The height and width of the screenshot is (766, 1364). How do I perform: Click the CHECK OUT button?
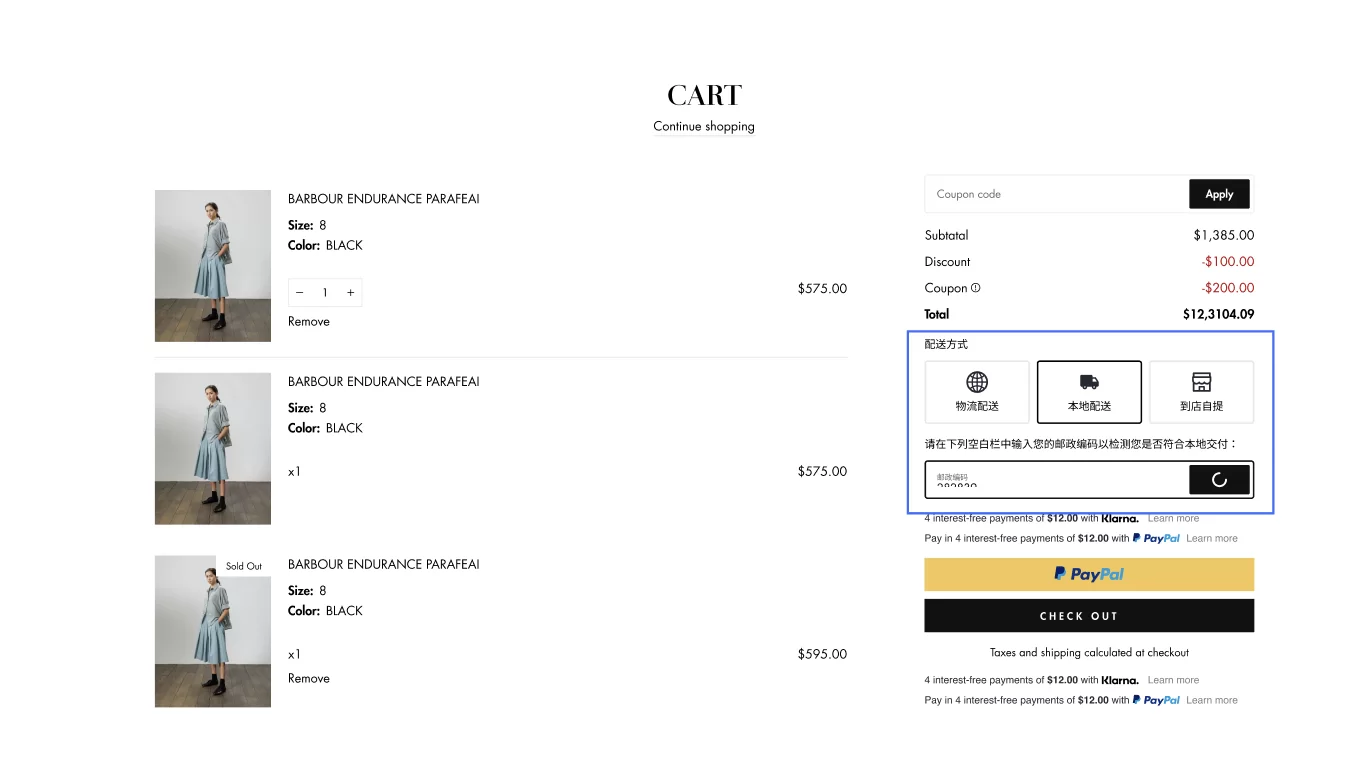coord(1089,616)
